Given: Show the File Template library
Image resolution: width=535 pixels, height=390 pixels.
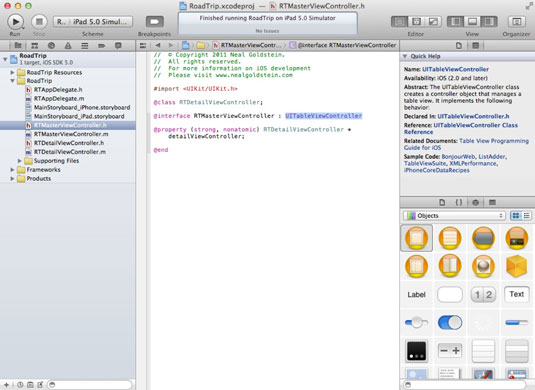Looking at the screenshot, I should click(442, 202).
